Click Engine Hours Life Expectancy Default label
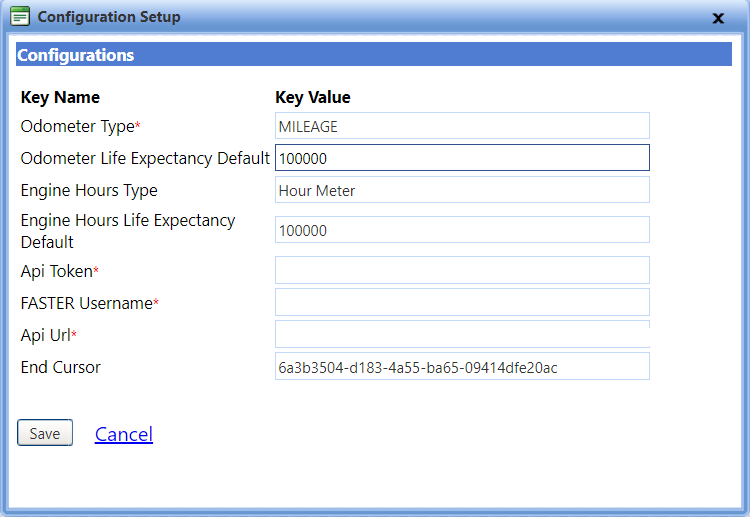The image size is (750, 517). (128, 231)
